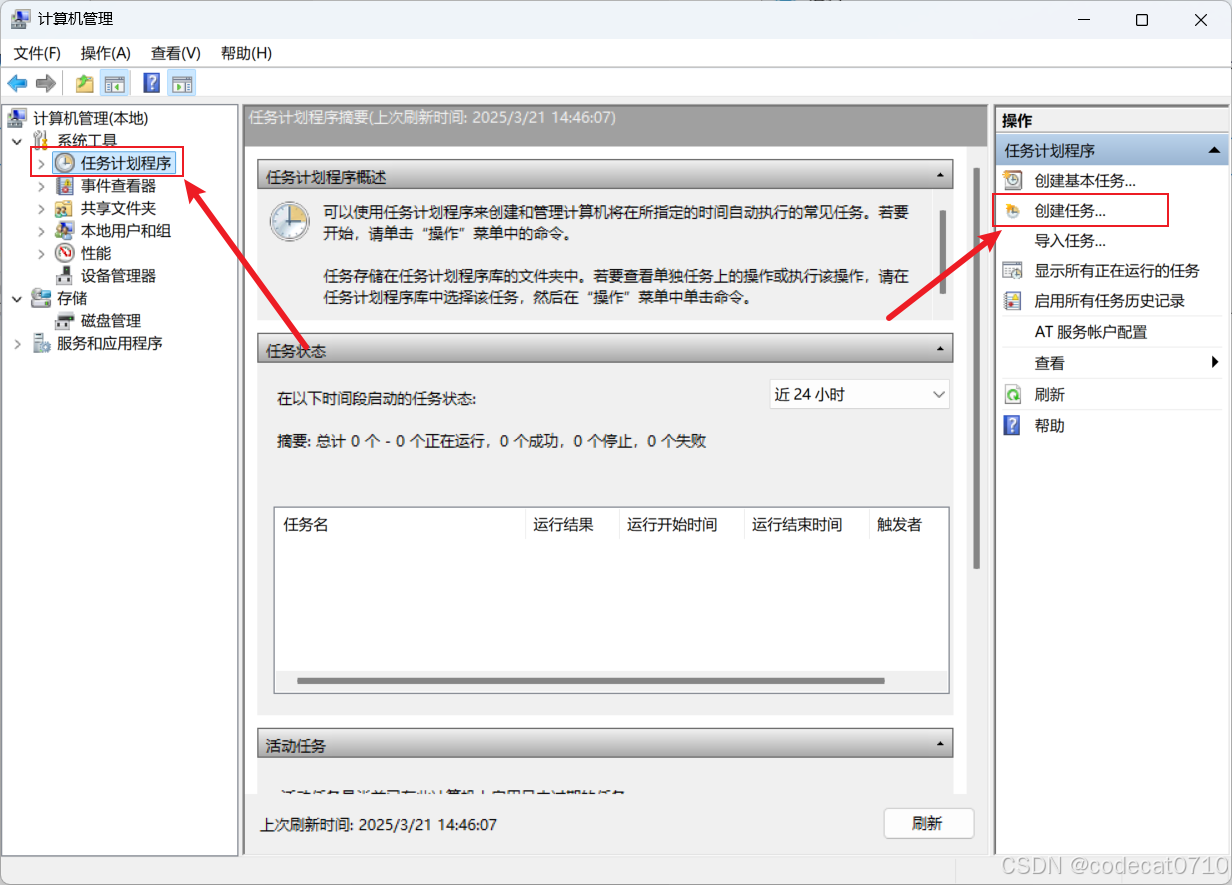Click the 启用所有任务历史记录 icon

pyautogui.click(x=1013, y=301)
